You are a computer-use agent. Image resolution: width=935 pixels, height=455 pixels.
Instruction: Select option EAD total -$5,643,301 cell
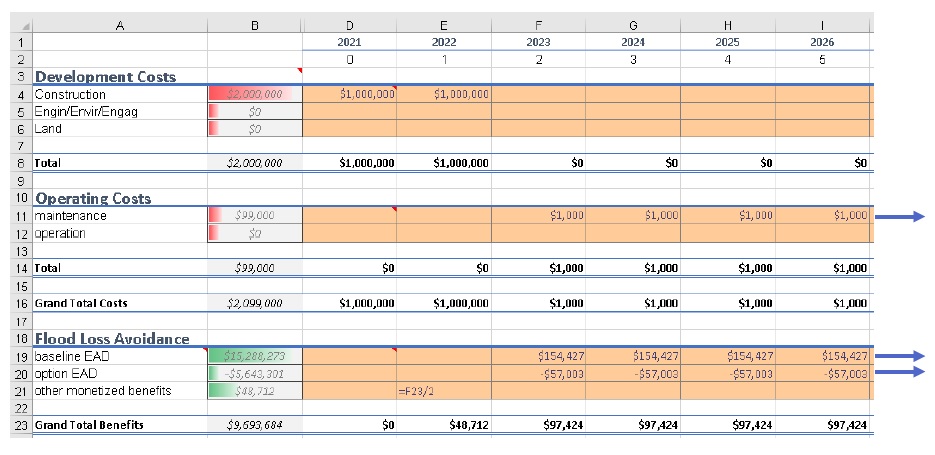coord(255,373)
